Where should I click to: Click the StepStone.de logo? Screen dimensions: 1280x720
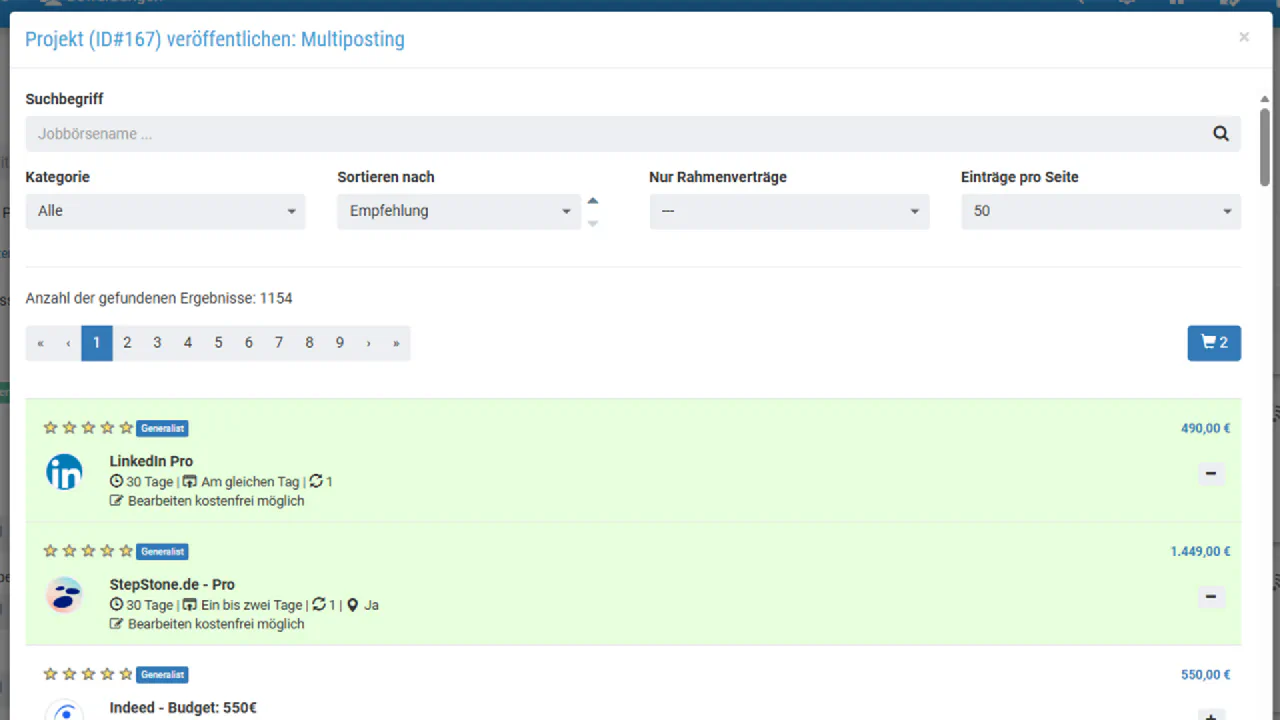tap(64, 595)
